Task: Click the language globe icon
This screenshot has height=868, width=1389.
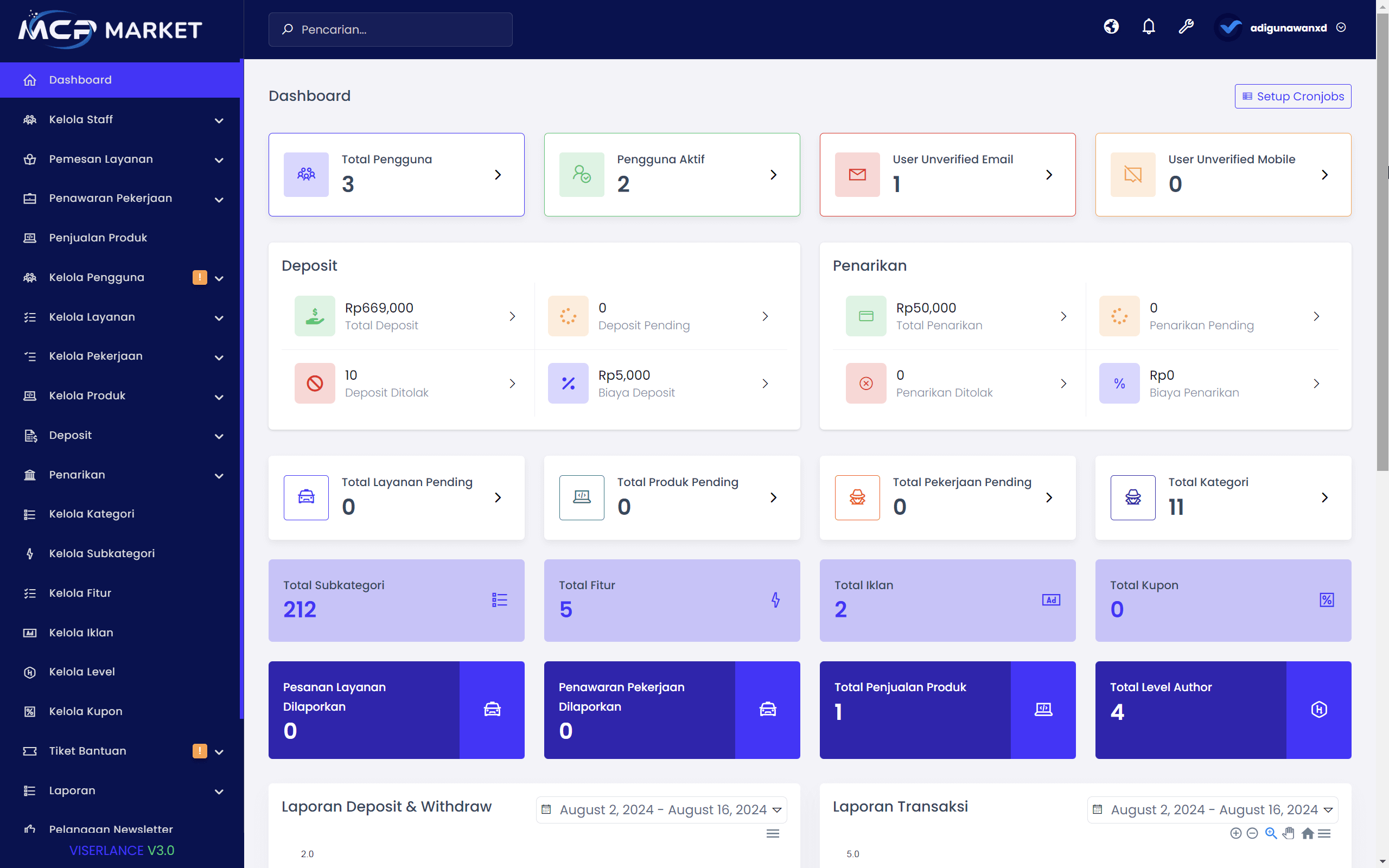Action: coord(1111,27)
